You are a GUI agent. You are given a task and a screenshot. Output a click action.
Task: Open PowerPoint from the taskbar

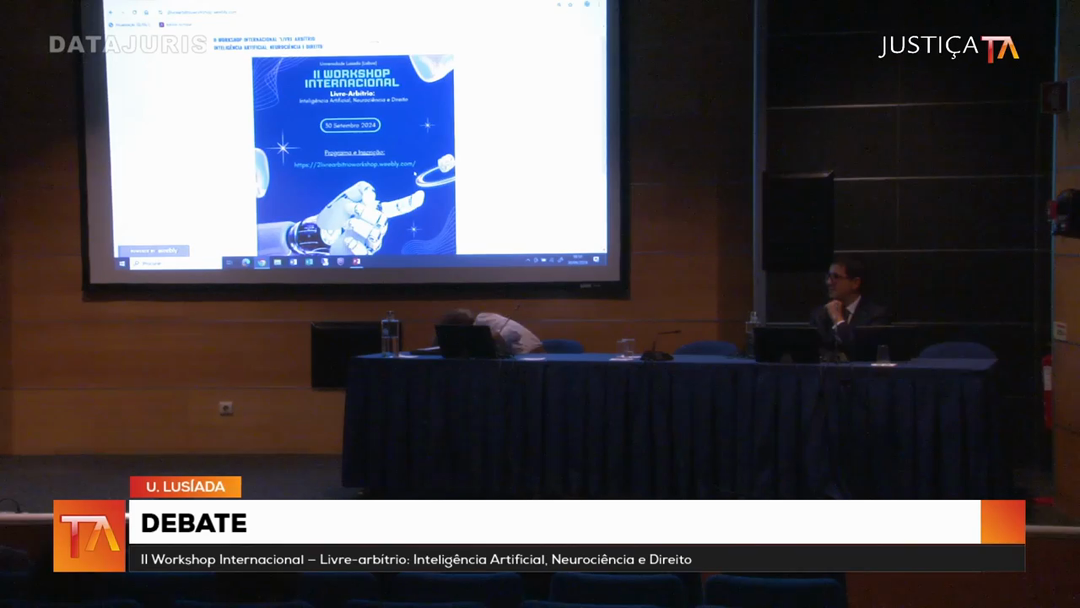pyautogui.click(x=356, y=262)
